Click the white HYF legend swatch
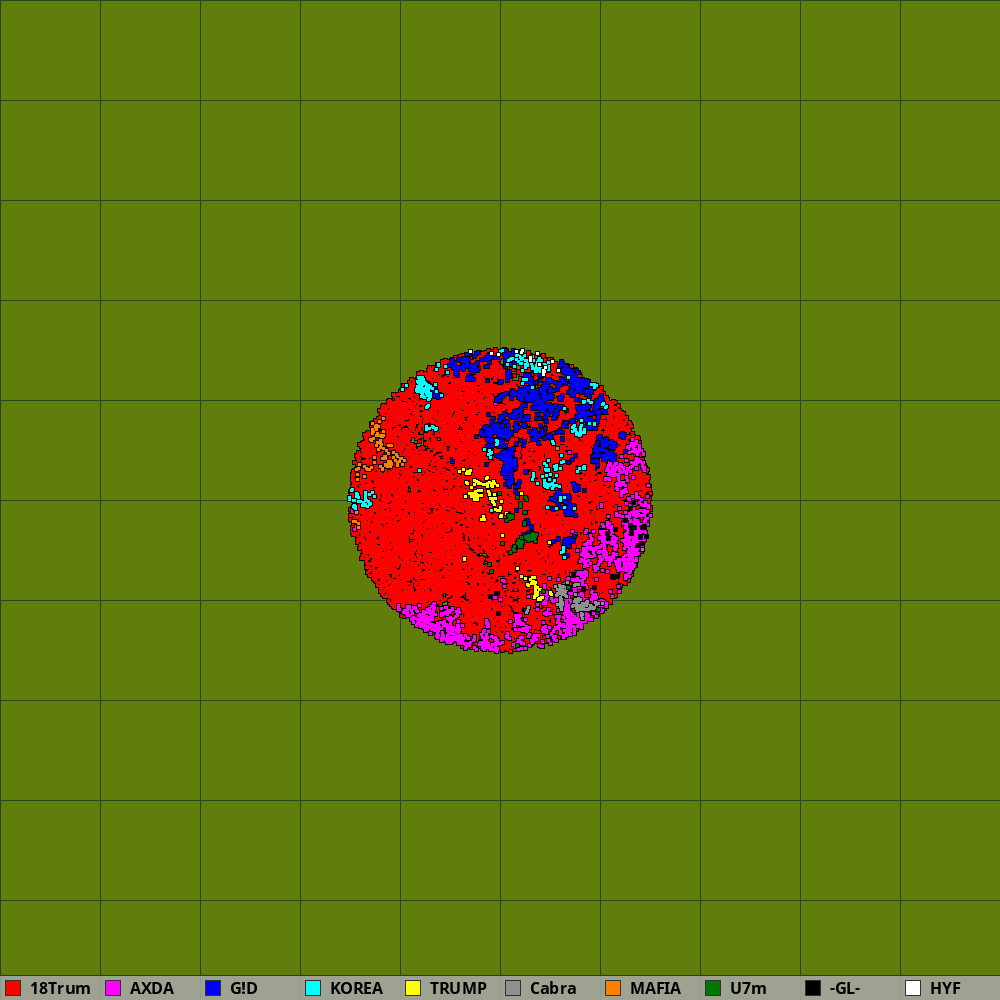The width and height of the screenshot is (1000, 1000). pyautogui.click(x=913, y=988)
